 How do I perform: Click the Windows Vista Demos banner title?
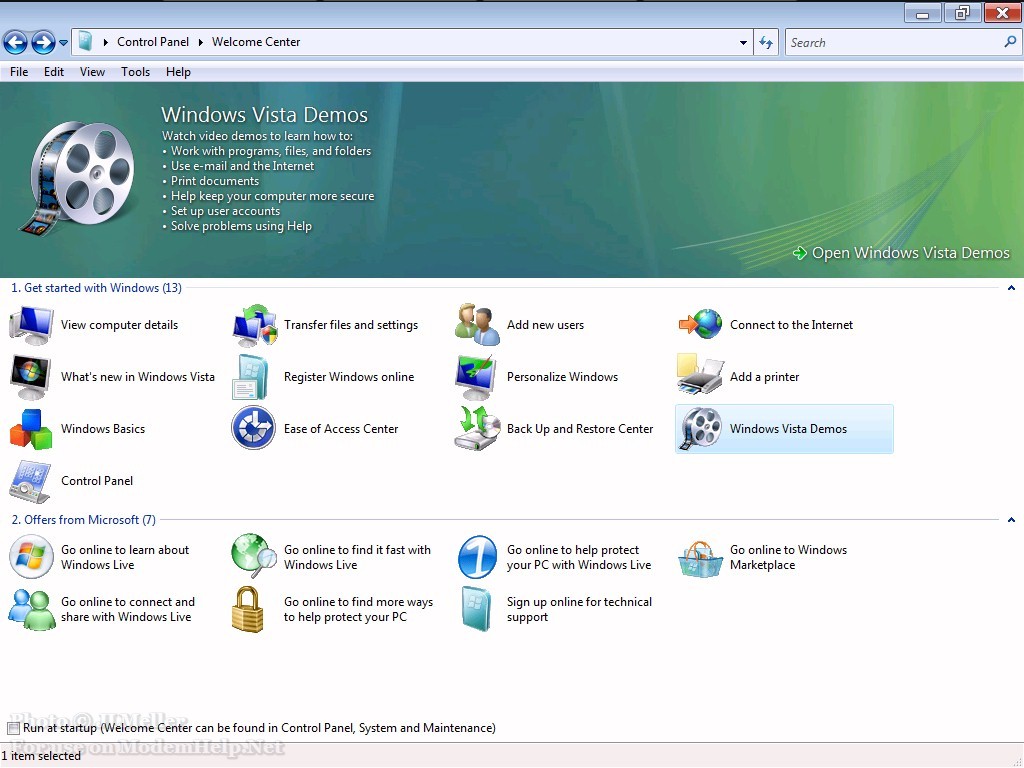point(264,115)
